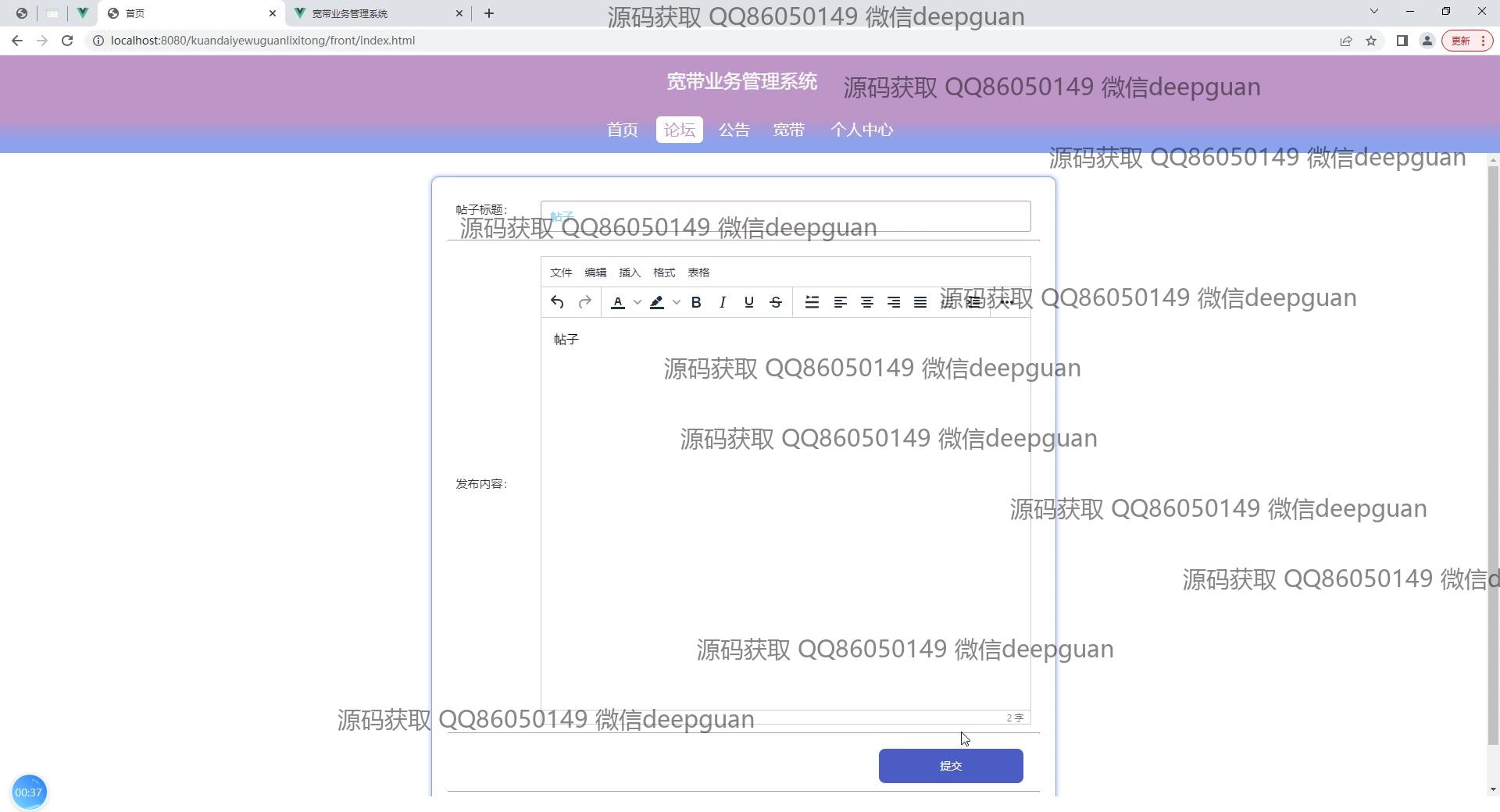Image resolution: width=1500 pixels, height=812 pixels.
Task: Toggle italic text formatting
Action: [723, 302]
